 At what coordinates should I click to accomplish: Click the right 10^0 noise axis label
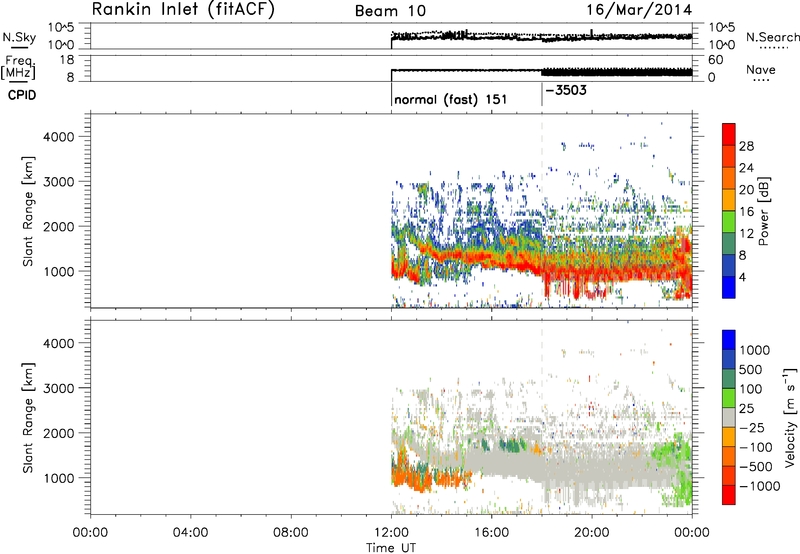pos(722,45)
